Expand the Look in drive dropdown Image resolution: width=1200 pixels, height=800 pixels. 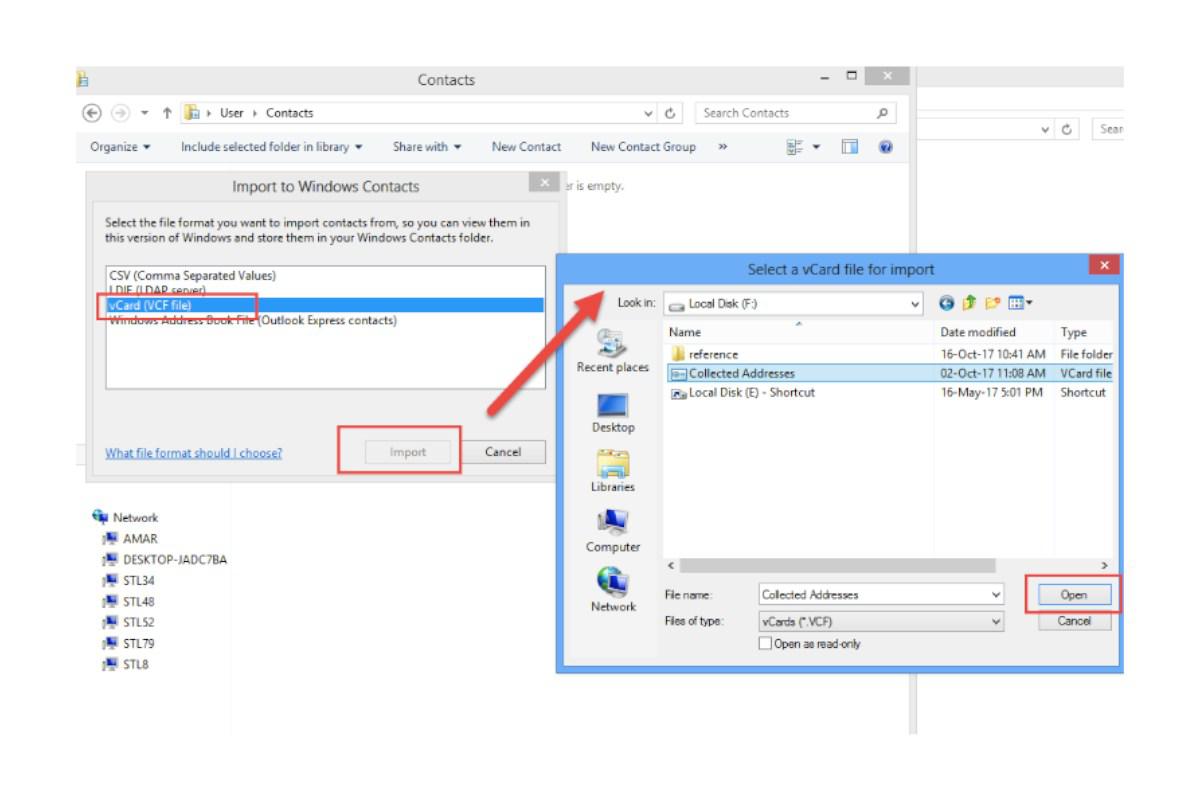(x=915, y=304)
